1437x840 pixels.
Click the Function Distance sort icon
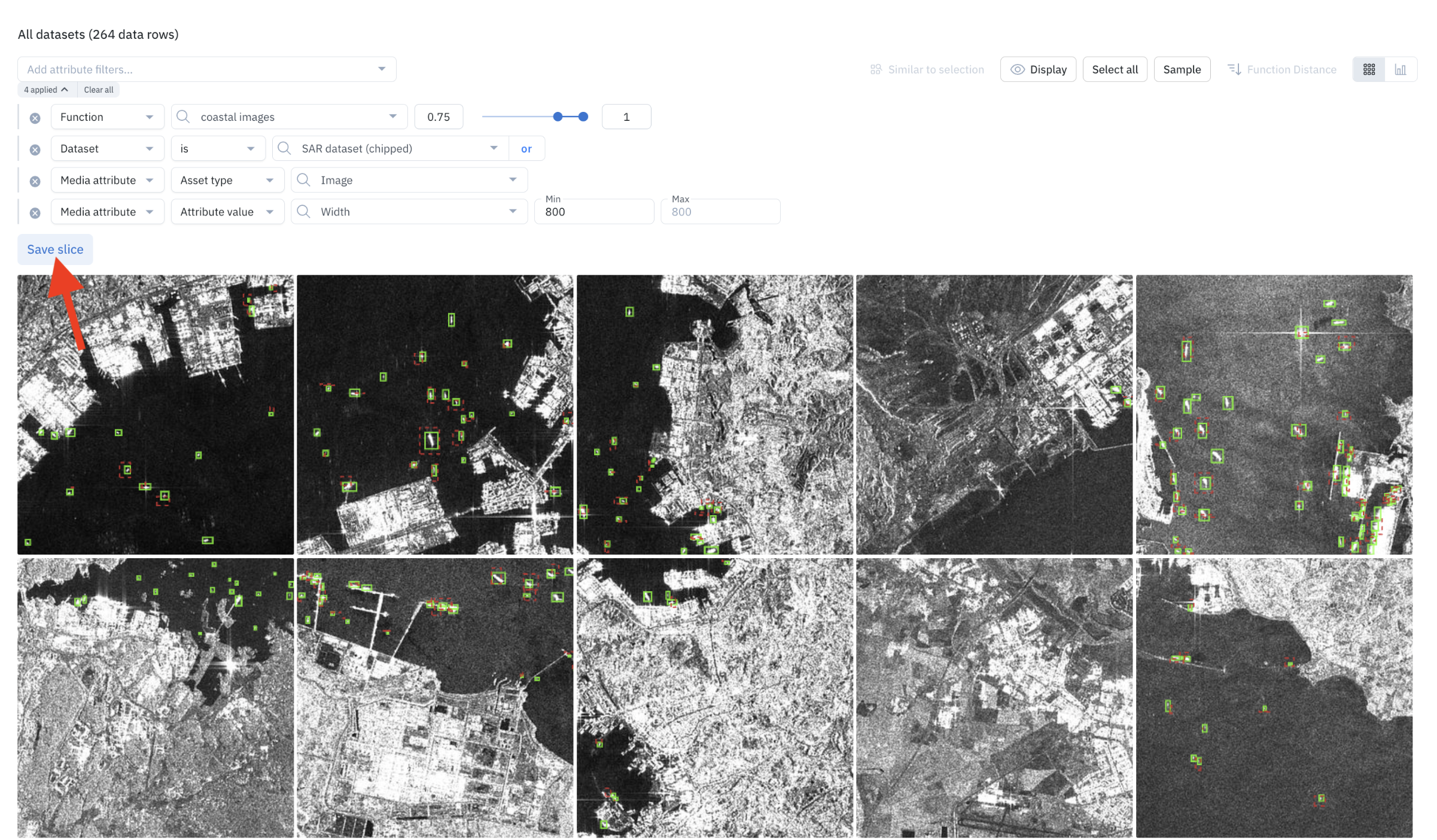[x=1234, y=69]
